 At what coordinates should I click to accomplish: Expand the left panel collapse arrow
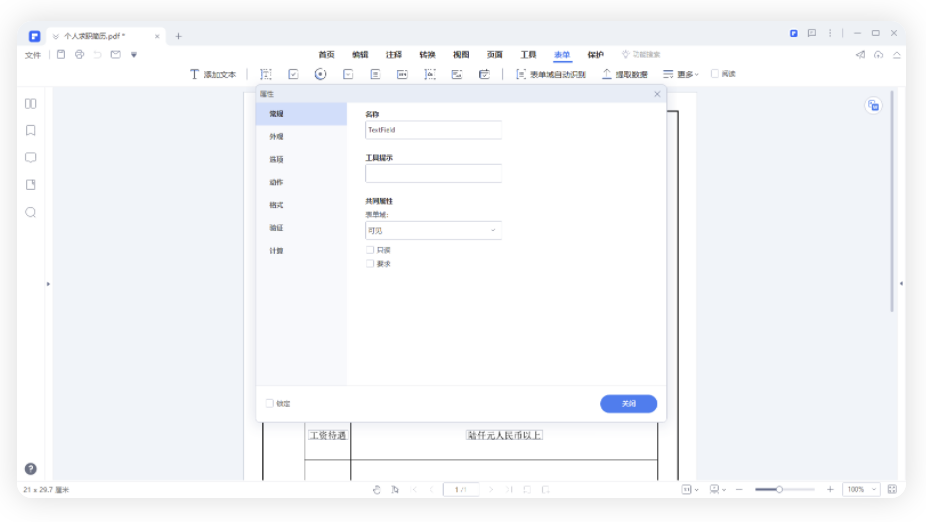[x=48, y=284]
